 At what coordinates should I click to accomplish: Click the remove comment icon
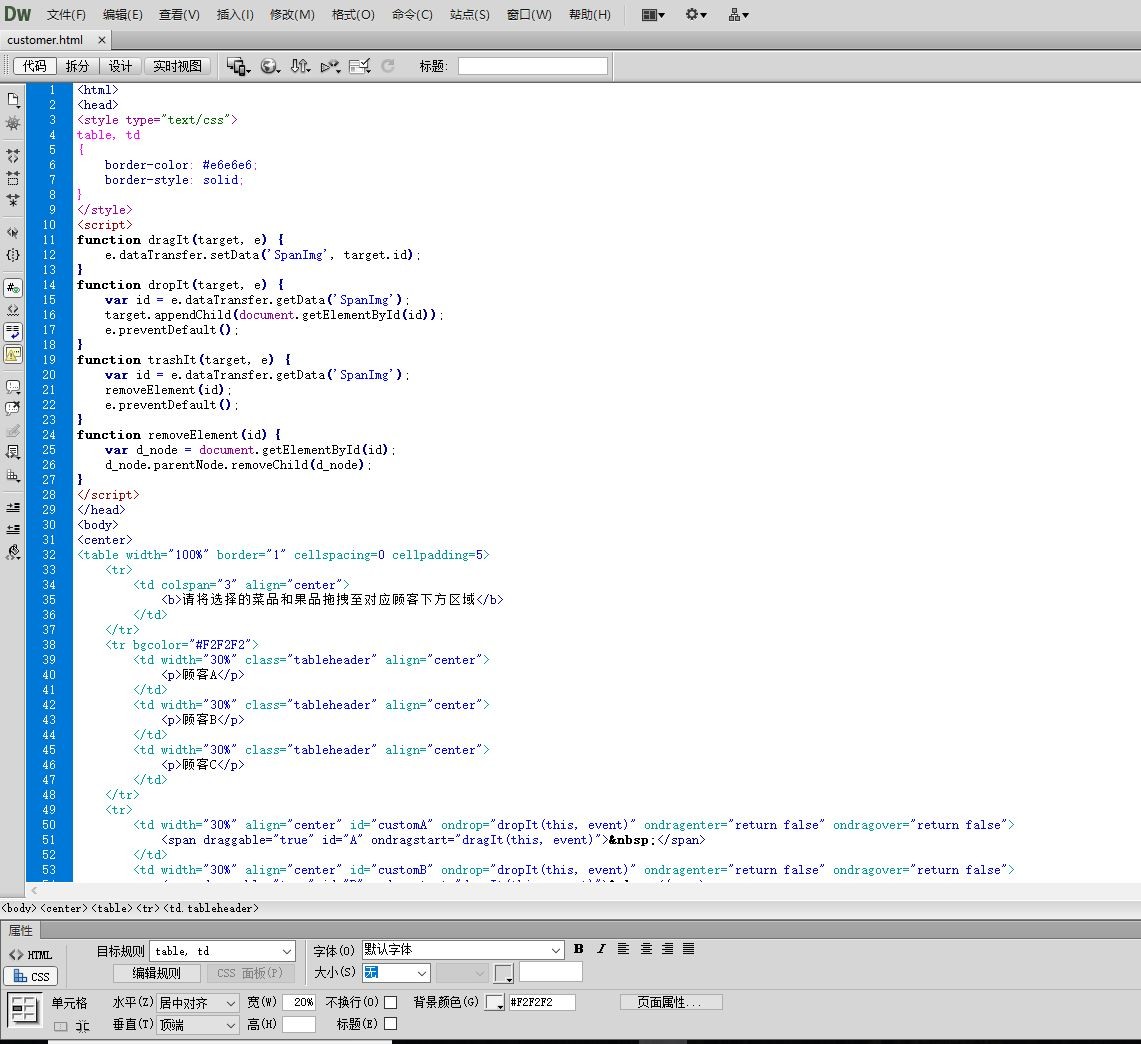point(13,409)
